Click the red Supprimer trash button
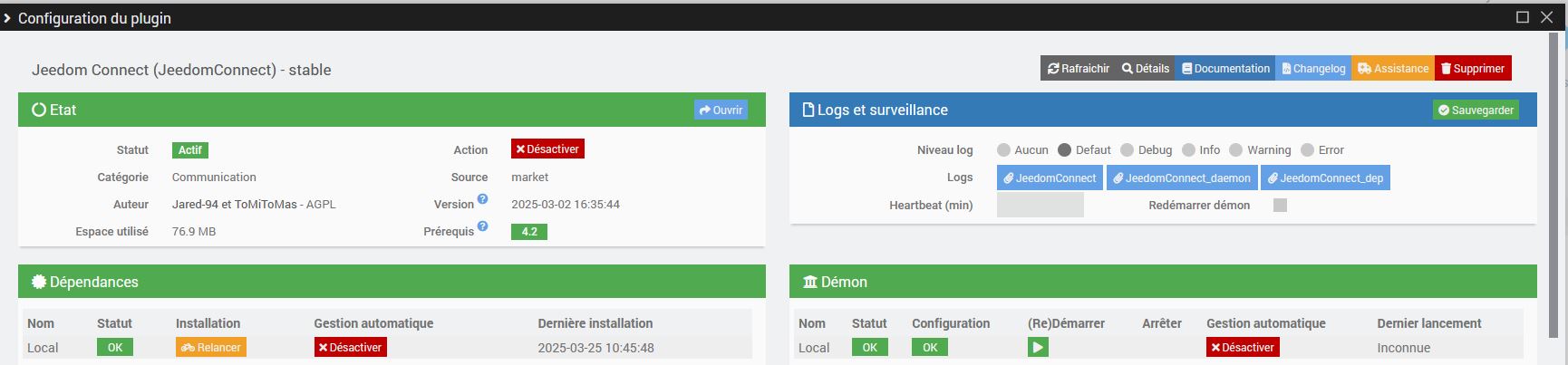Screen dimensions: 1568x365 tap(1473, 69)
